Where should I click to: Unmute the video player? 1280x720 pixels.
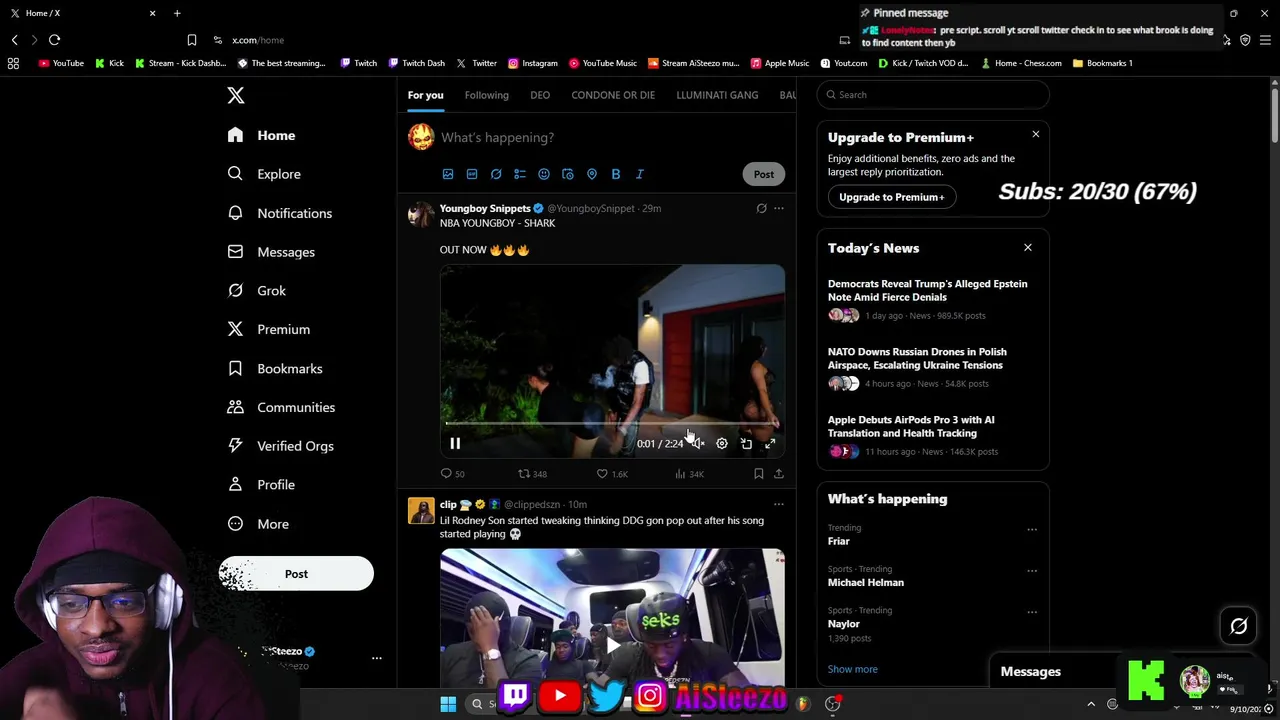(x=698, y=444)
